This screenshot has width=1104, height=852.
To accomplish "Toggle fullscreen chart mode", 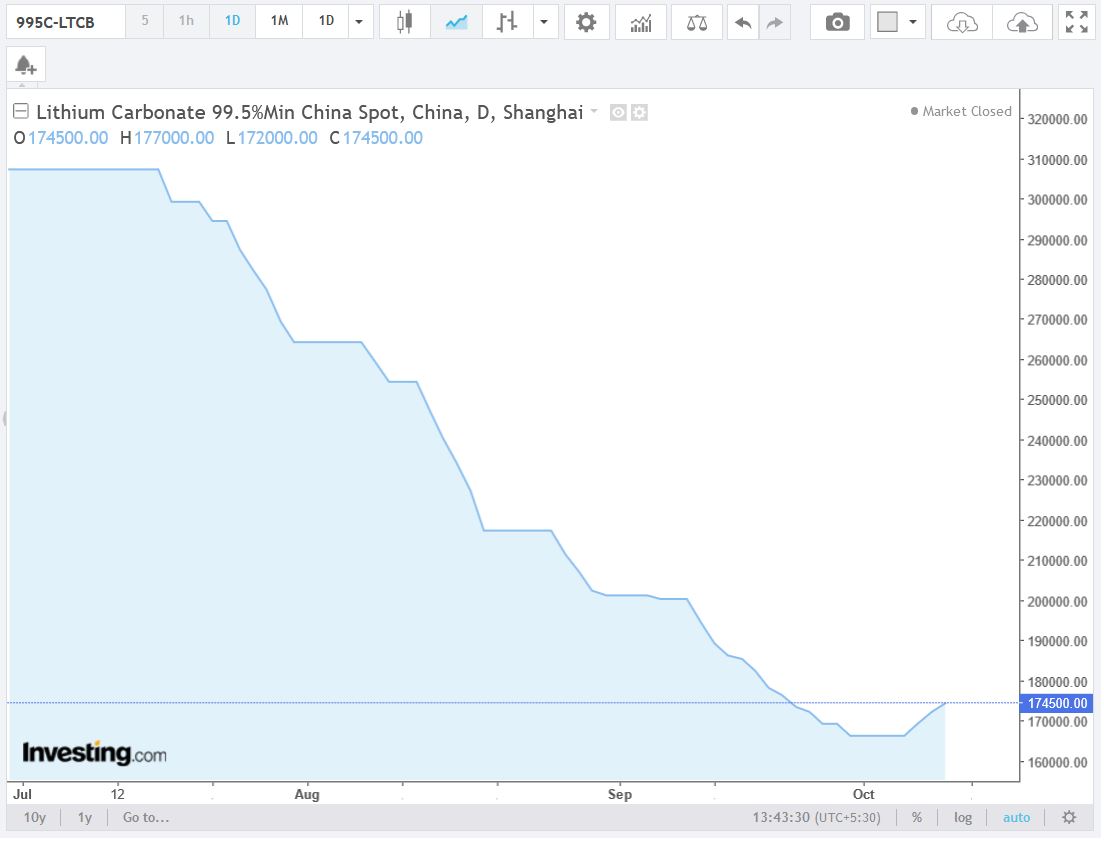I will [x=1077, y=21].
